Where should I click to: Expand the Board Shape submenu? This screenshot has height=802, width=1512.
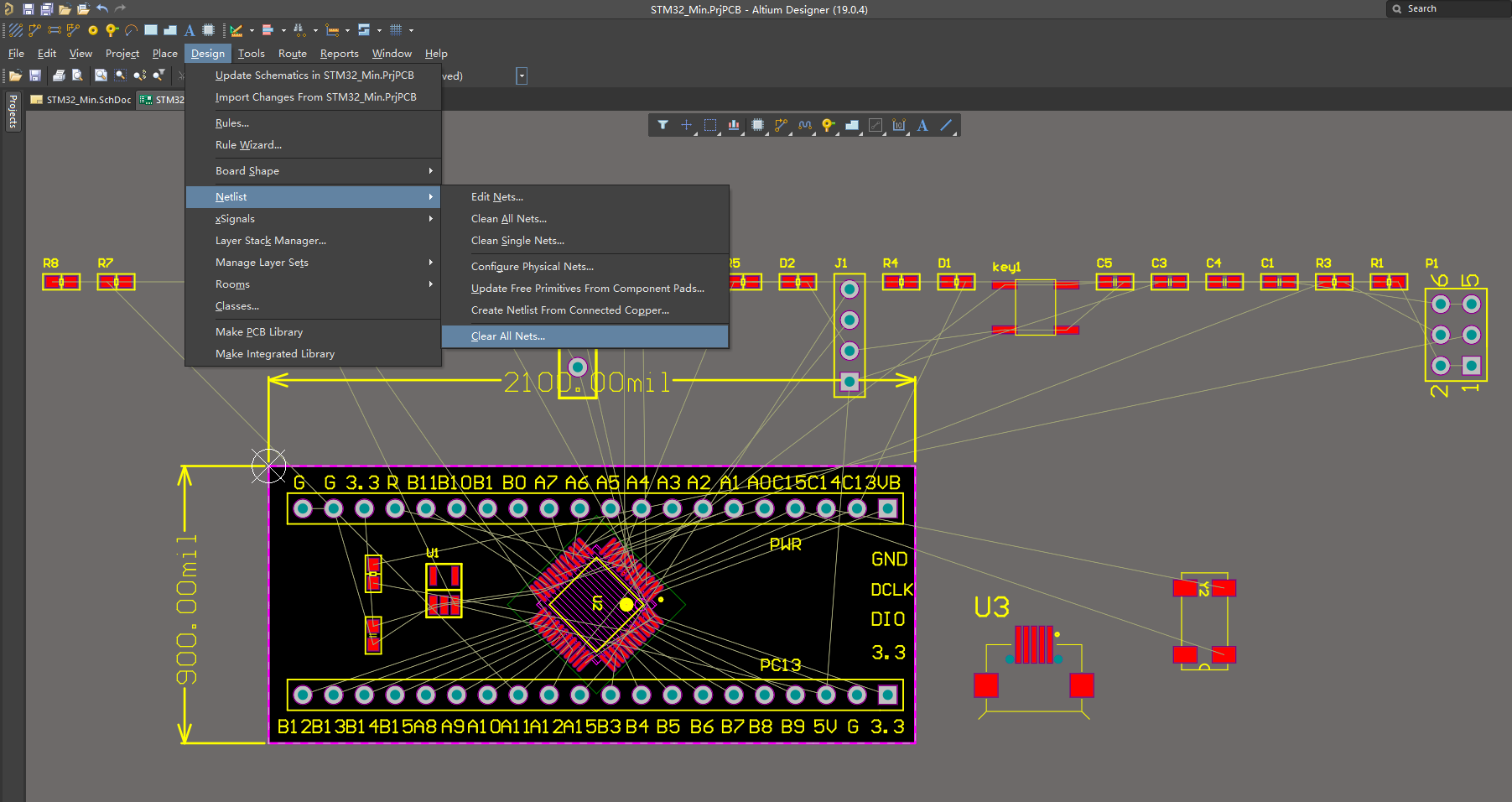point(313,170)
